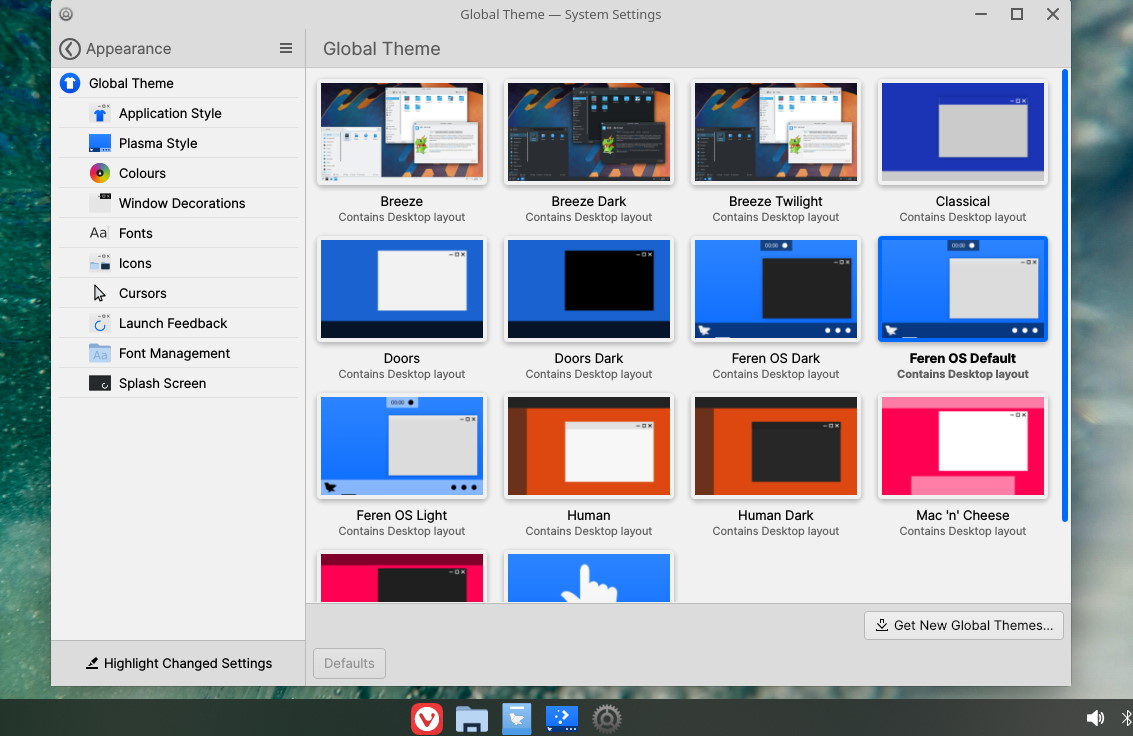Viewport: 1133px width, 736px height.
Task: Open the Plasma Style icon entry
Action: click(100, 143)
